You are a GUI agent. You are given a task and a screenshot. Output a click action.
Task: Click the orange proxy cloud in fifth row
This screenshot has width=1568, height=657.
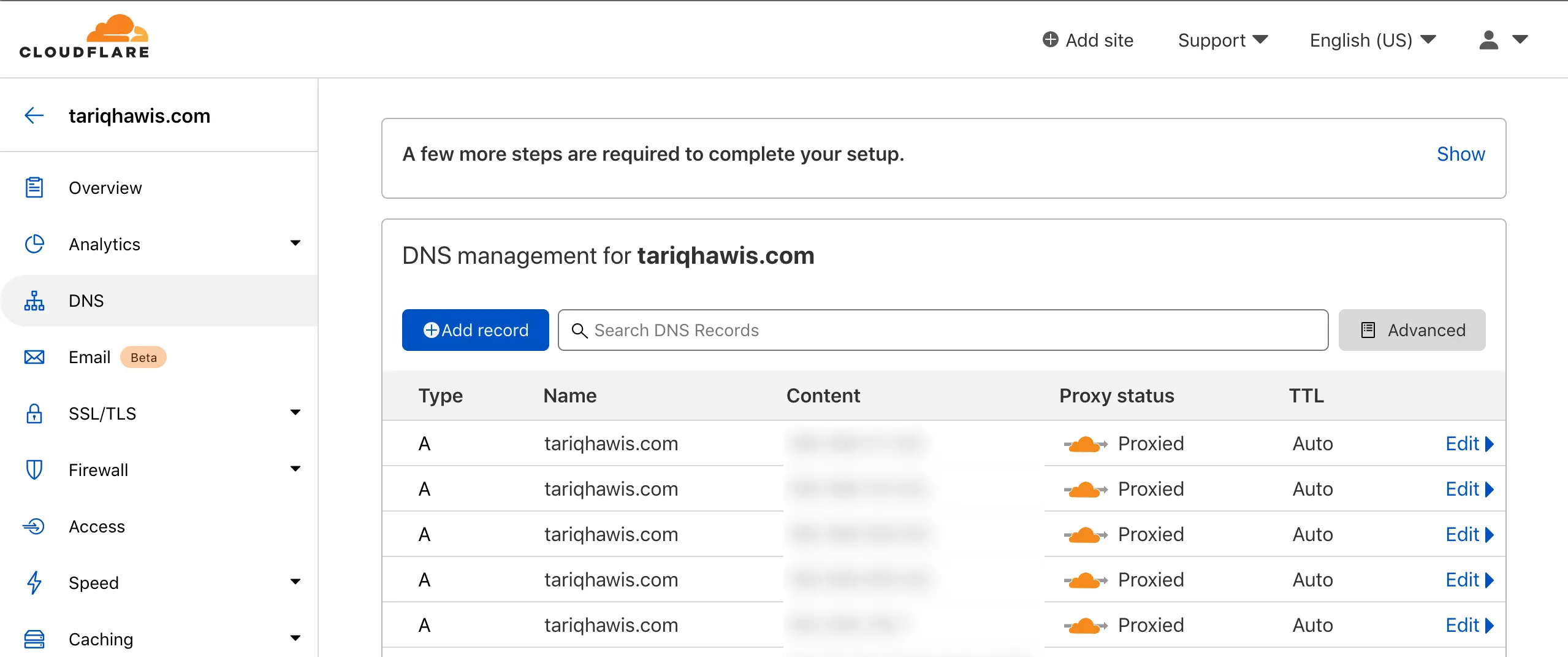(1086, 625)
